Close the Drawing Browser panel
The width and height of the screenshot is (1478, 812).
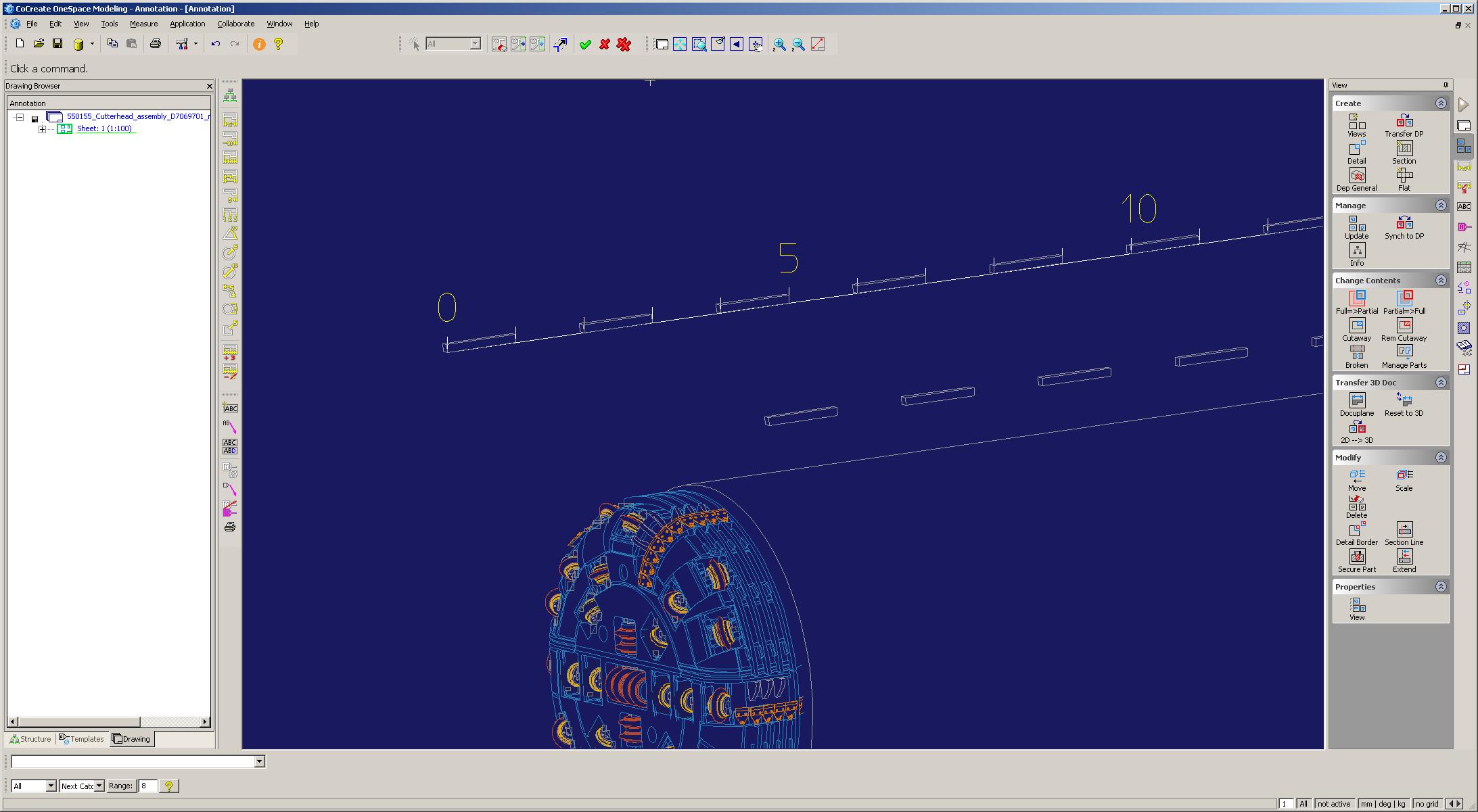209,86
